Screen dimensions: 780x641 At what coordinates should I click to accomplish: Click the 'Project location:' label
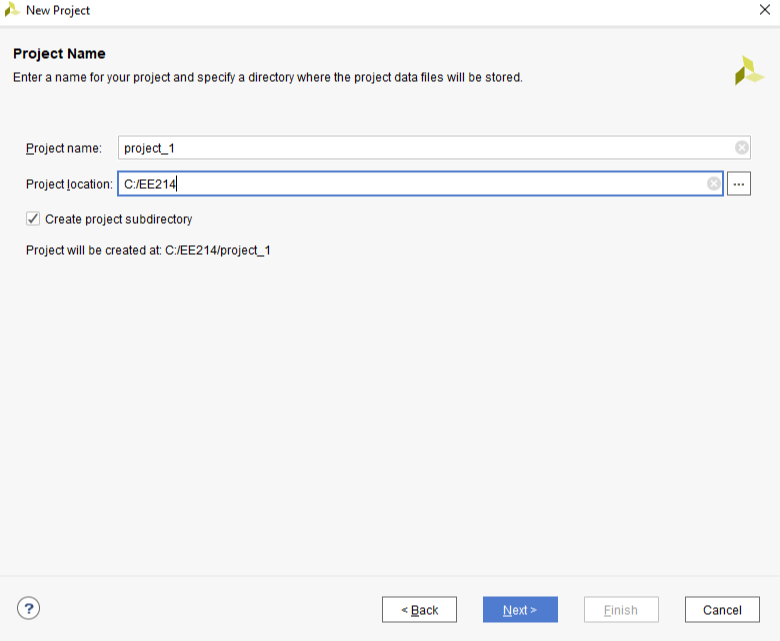pos(69,184)
